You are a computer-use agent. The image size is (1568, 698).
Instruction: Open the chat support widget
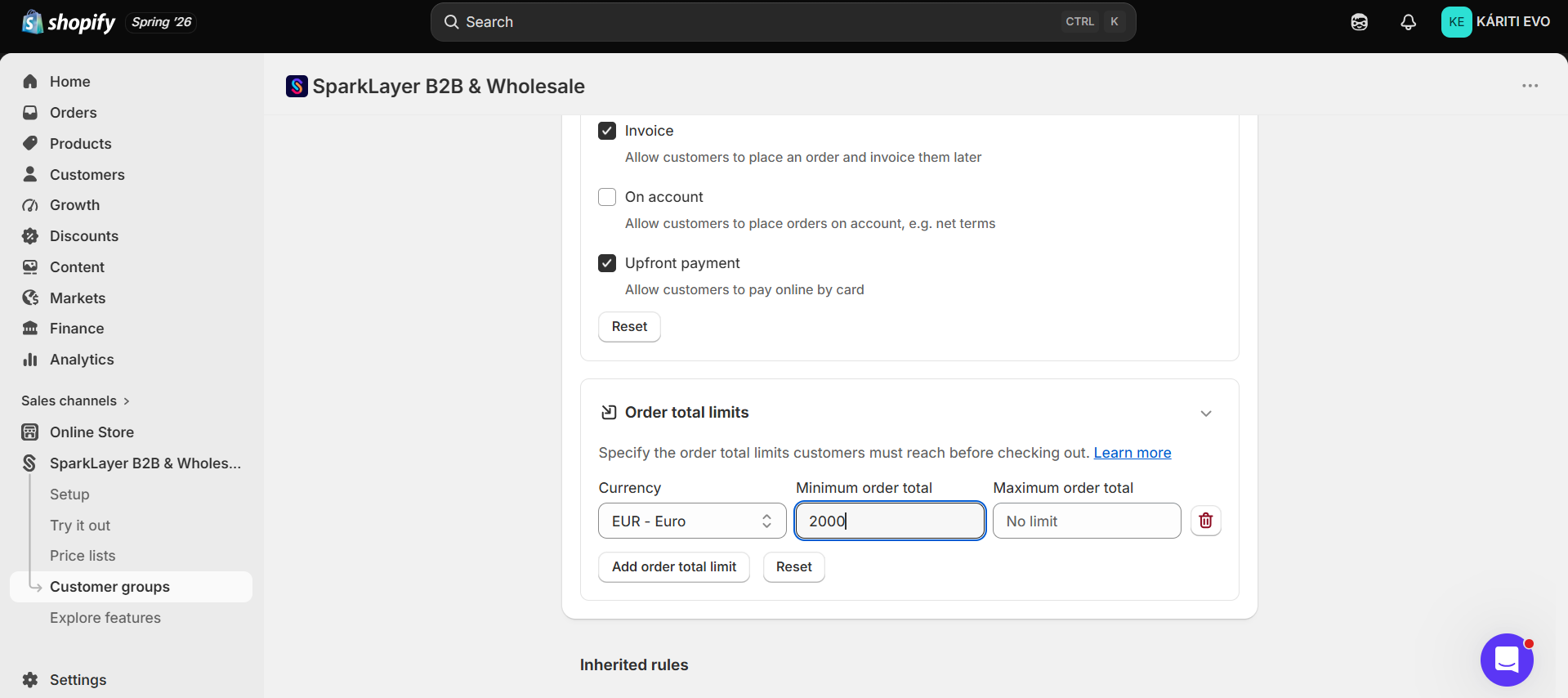[1507, 660]
